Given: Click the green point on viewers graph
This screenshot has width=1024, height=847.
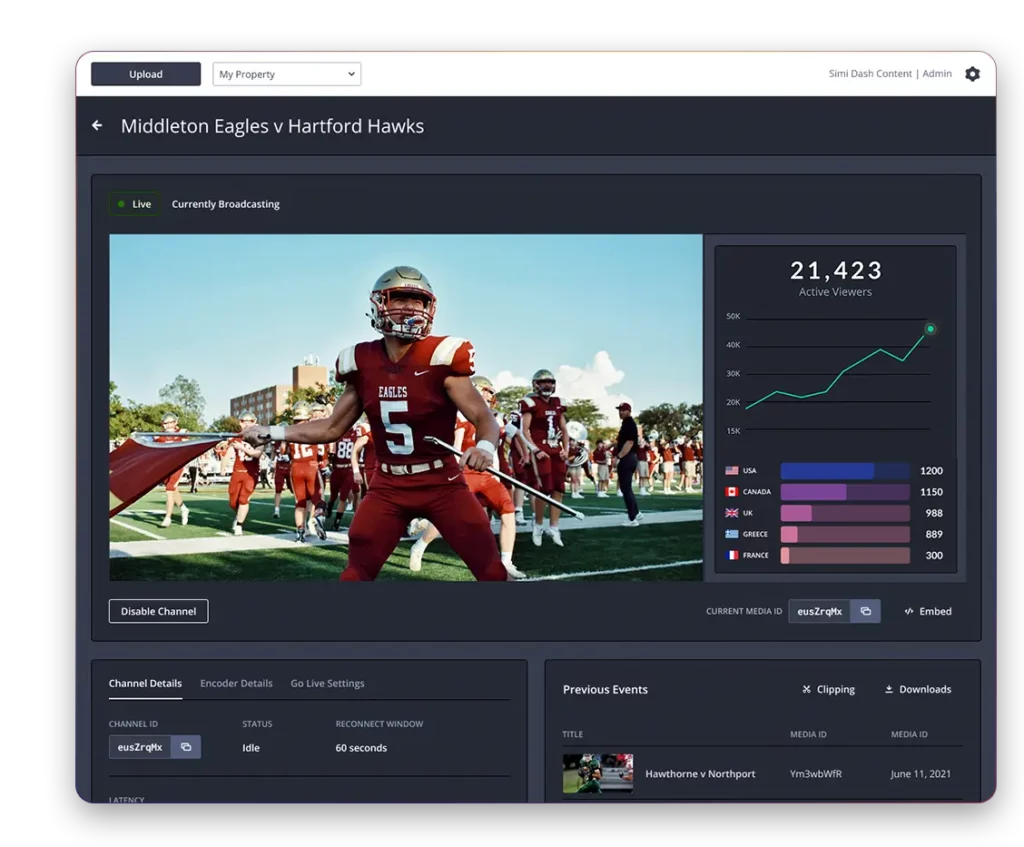Looking at the screenshot, I should pos(930,328).
